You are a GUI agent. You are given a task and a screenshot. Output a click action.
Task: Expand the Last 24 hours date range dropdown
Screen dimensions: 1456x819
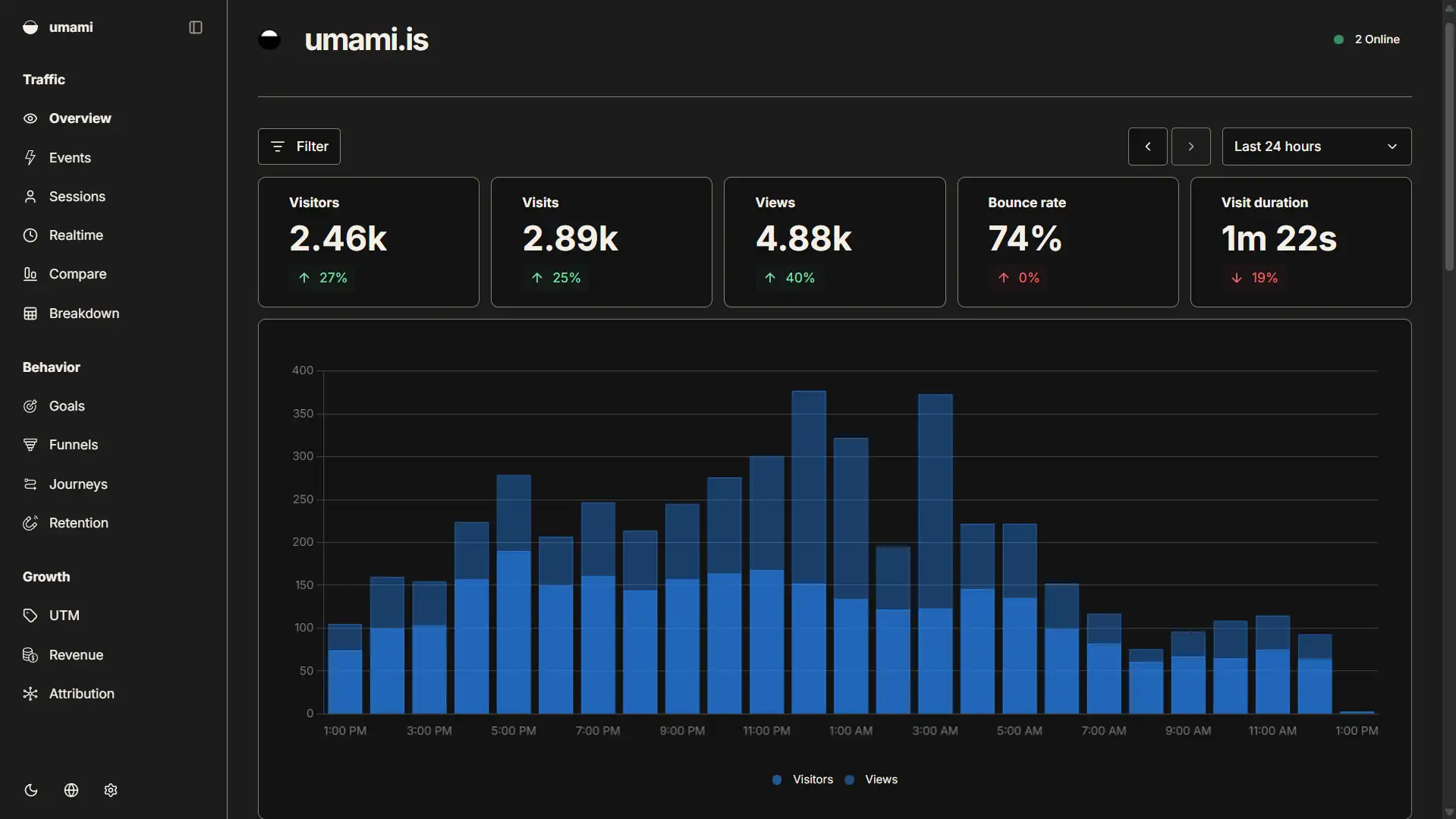tap(1316, 146)
